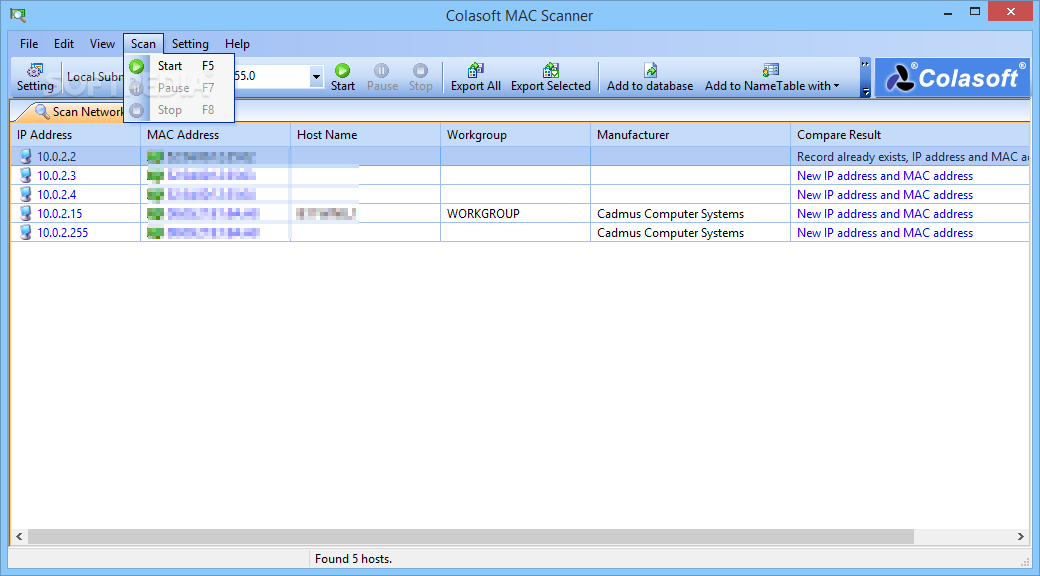Image resolution: width=1040 pixels, height=576 pixels.
Task: Click computer icon beside 10.0.2.15
Action: 25,214
